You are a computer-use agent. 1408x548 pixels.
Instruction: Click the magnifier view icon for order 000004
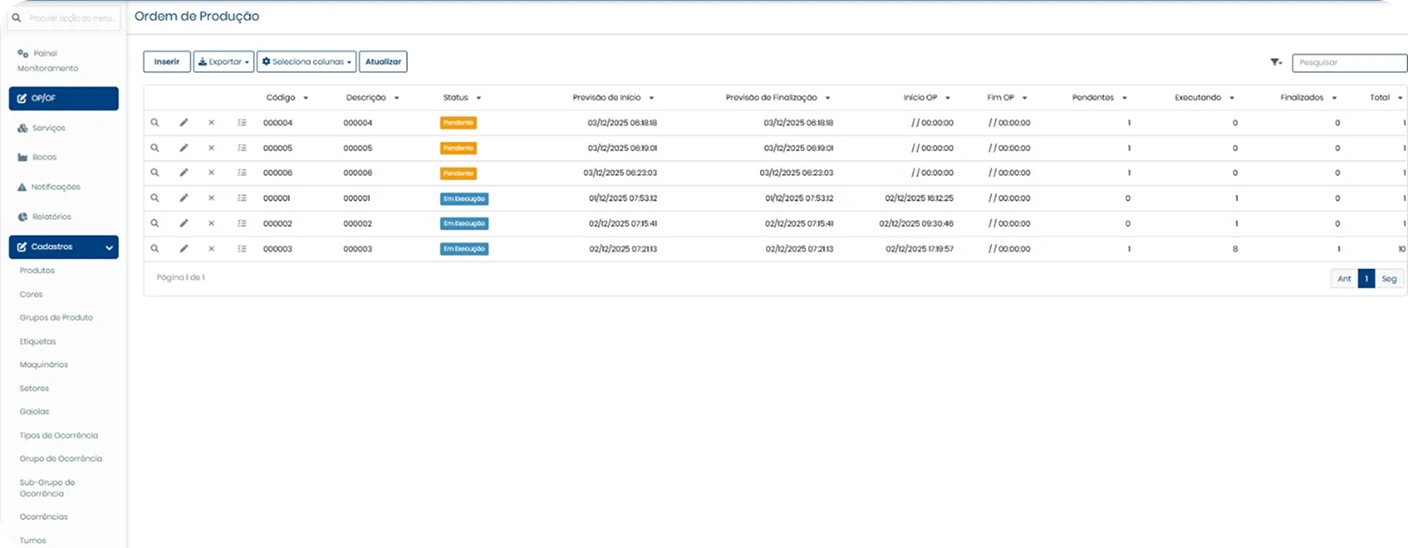155,122
